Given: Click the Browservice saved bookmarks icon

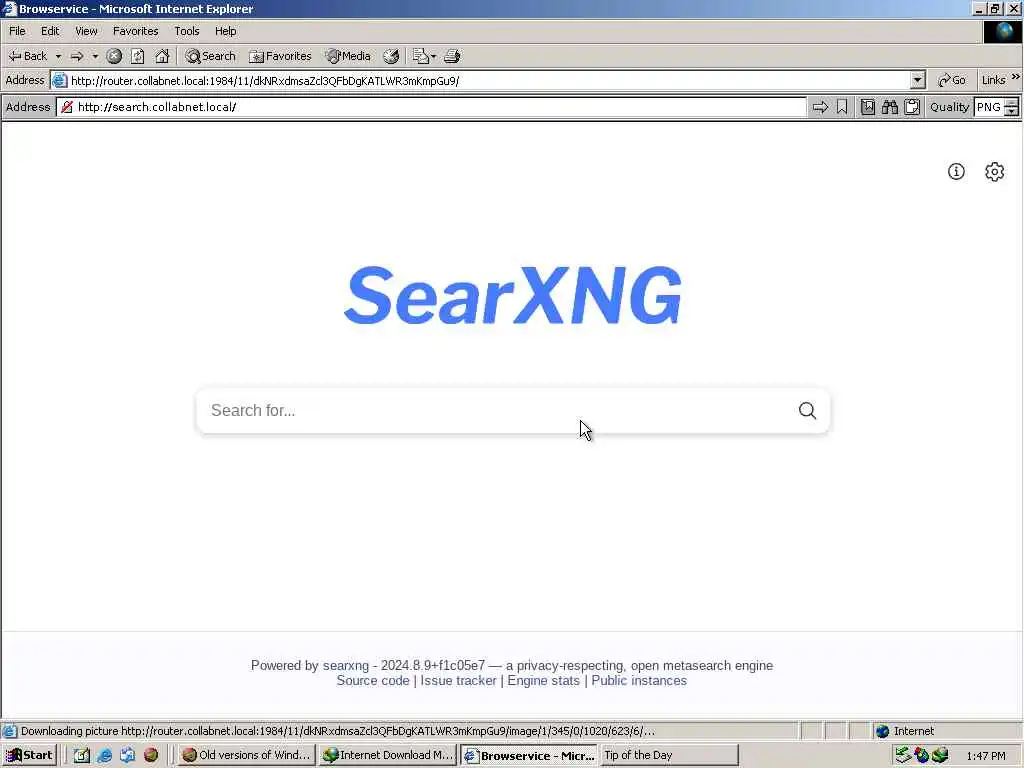Looking at the screenshot, I should coord(868,107).
